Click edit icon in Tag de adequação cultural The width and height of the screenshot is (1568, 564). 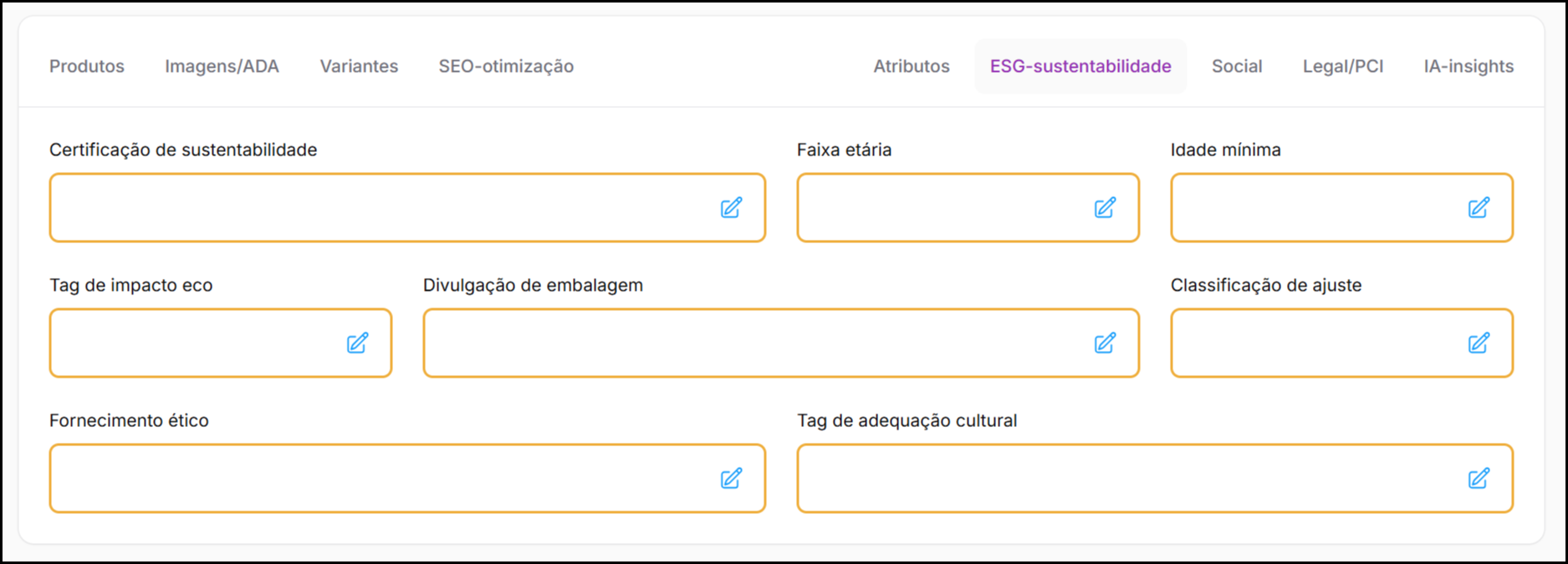pyautogui.click(x=1479, y=479)
